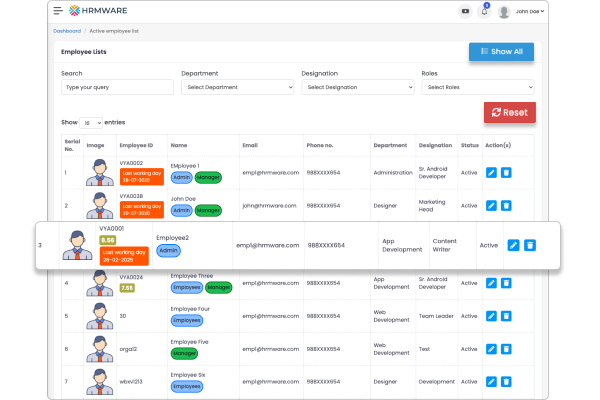Edit Employee 1 record with the pencil icon
Image resolution: width=600 pixels, height=400 pixels.
click(491, 172)
